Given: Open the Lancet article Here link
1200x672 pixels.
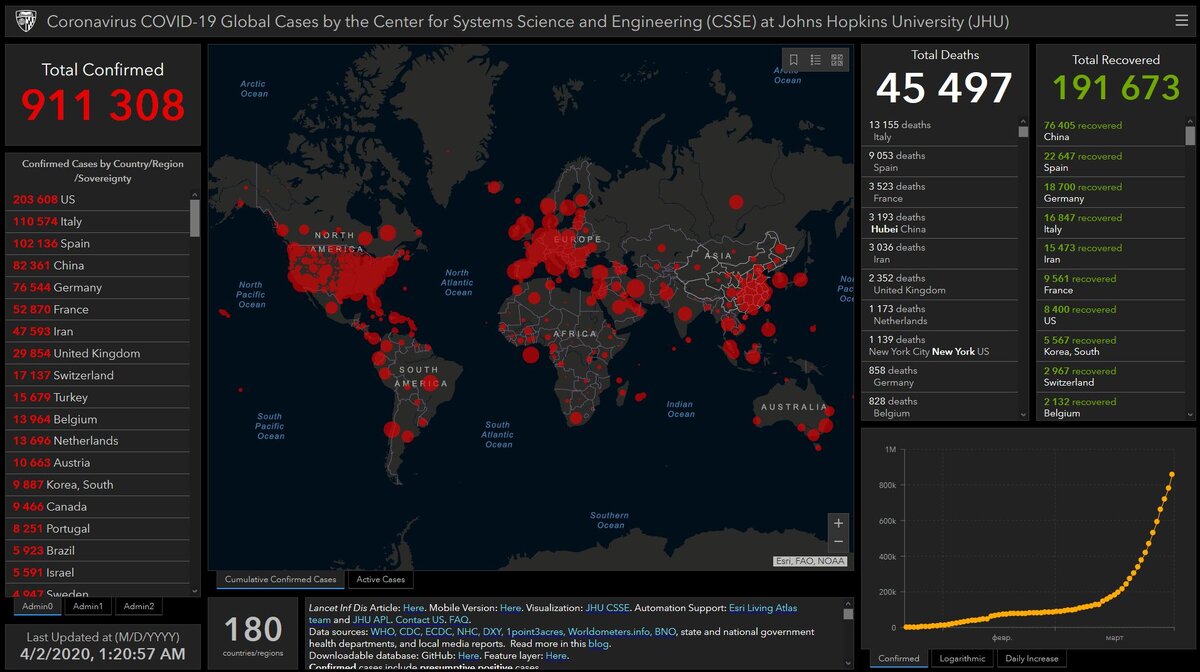Looking at the screenshot, I should click(414, 608).
